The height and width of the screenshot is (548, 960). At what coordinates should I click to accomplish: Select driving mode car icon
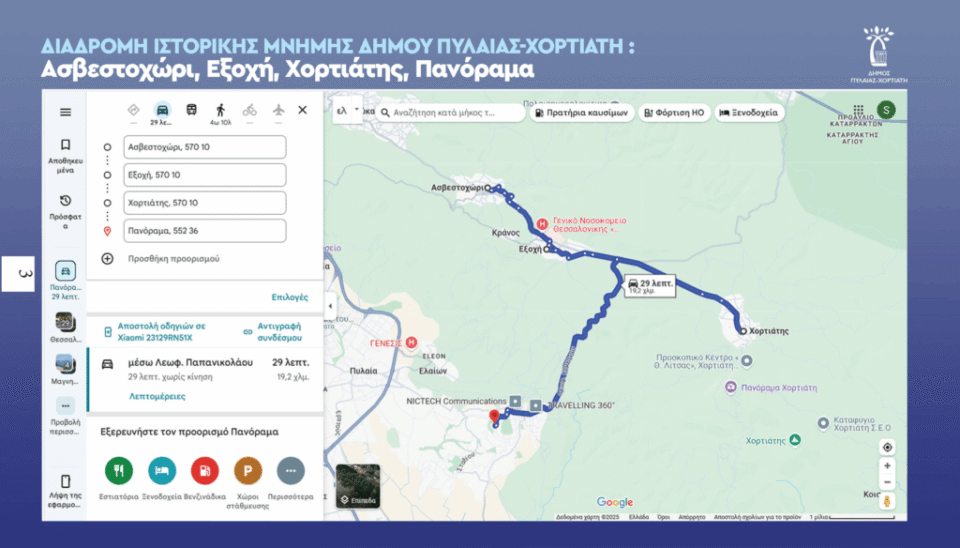[162, 110]
